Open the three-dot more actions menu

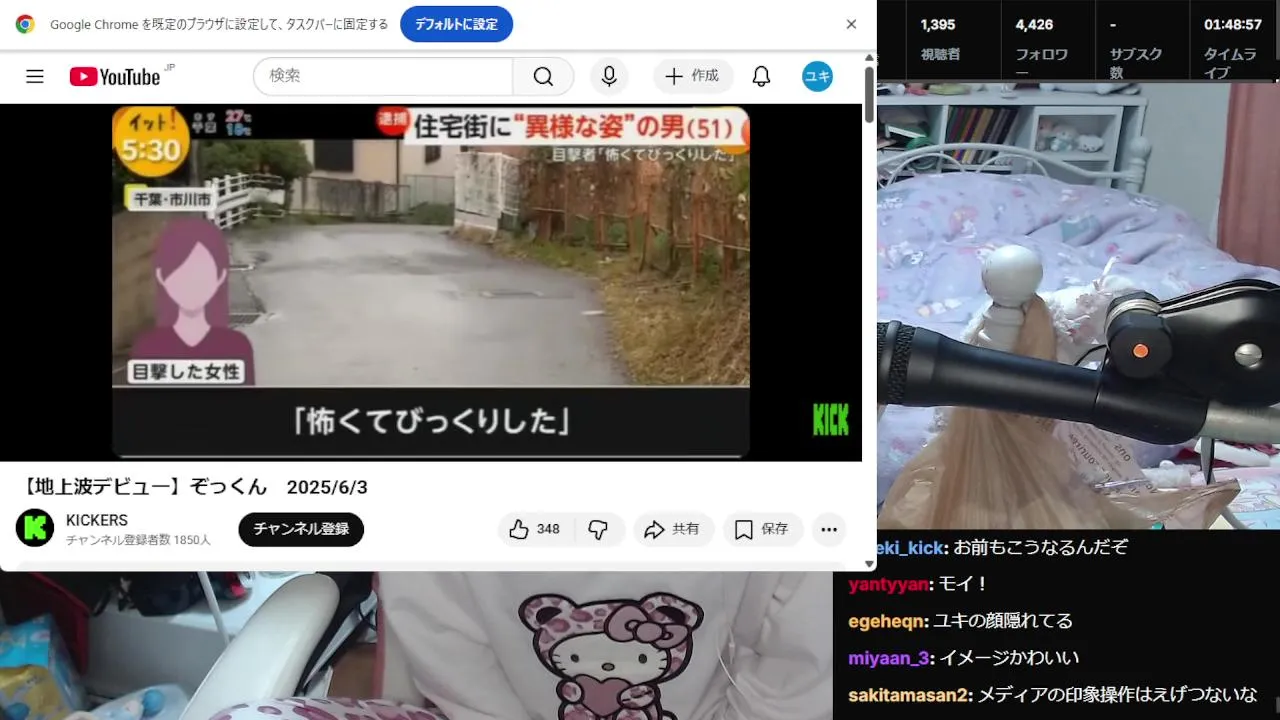[x=829, y=529]
